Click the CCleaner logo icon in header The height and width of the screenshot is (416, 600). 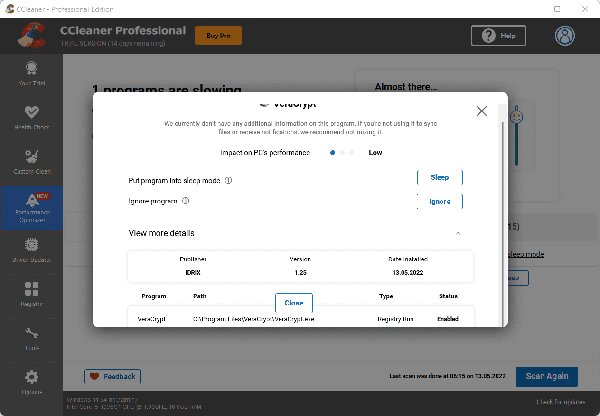(x=32, y=36)
